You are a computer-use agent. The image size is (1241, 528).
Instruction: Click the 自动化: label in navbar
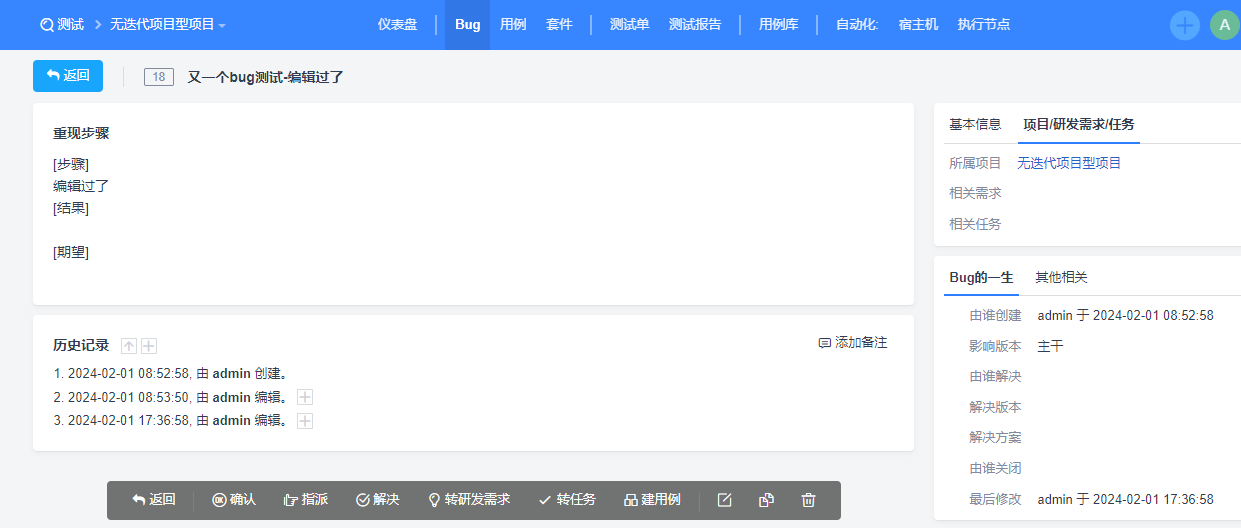[857, 24]
